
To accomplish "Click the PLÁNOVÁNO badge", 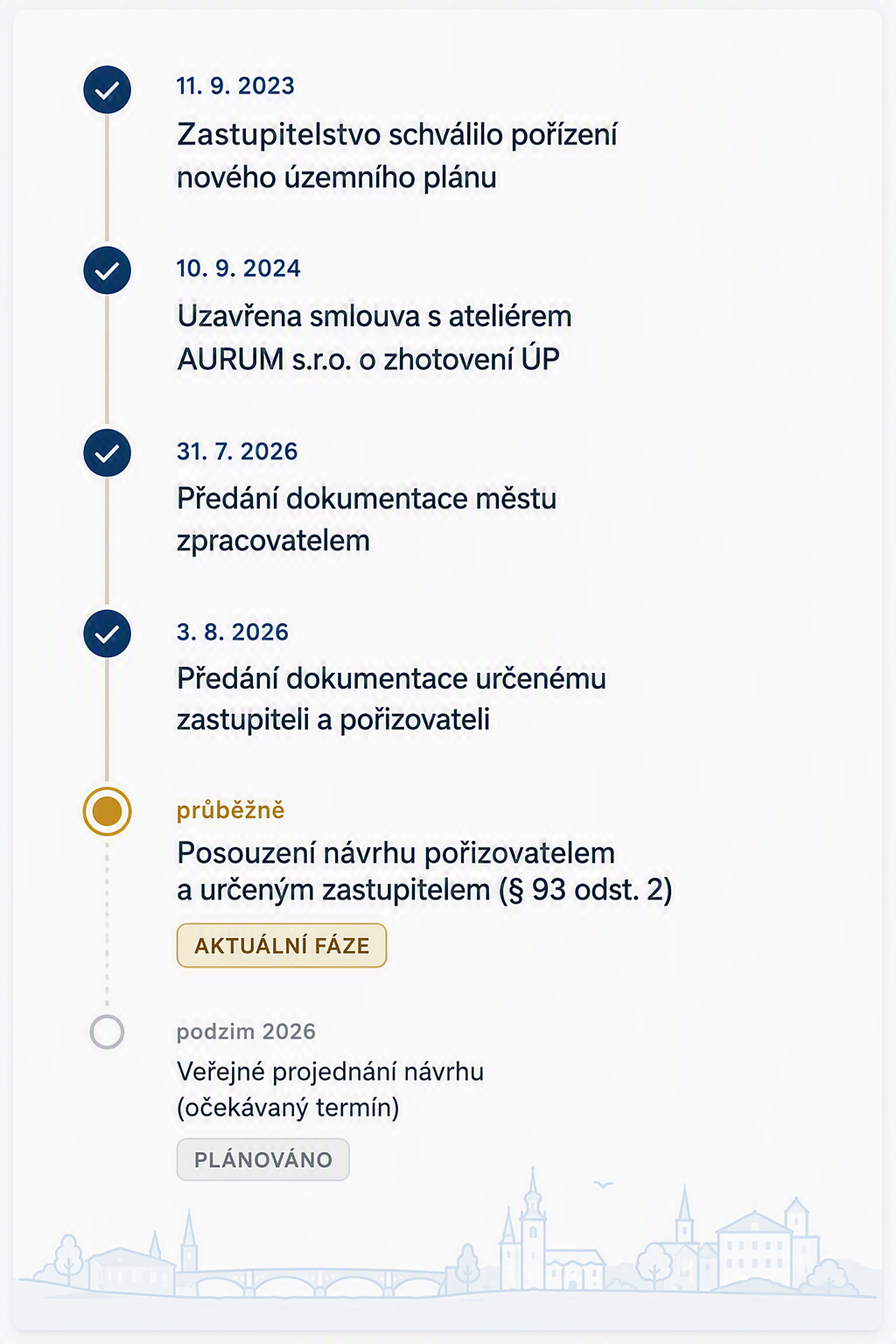I will tap(262, 1159).
